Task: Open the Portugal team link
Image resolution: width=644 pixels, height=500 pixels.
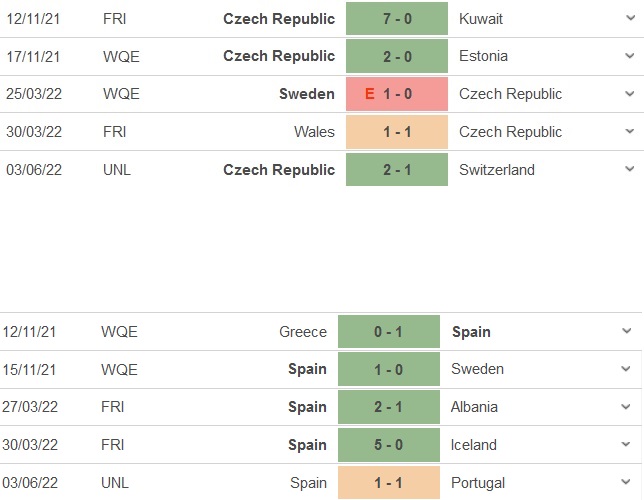Action: click(480, 483)
